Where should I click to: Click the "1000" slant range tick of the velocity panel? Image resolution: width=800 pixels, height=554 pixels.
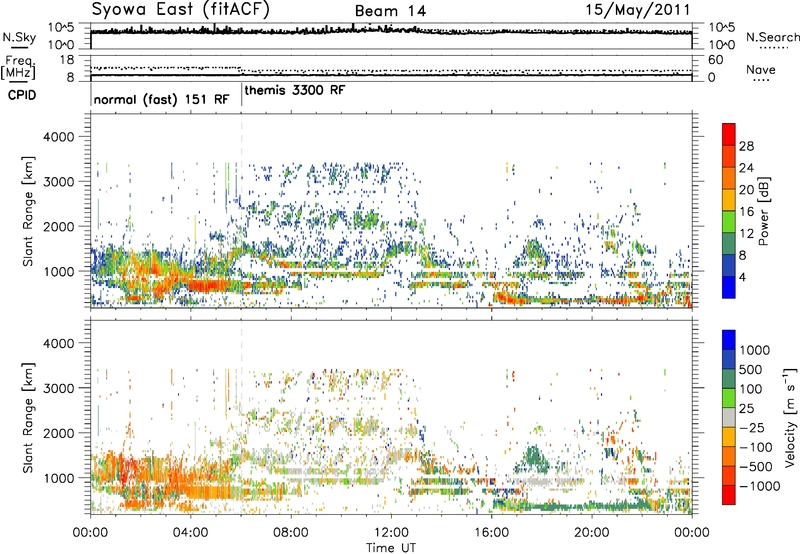[58, 478]
